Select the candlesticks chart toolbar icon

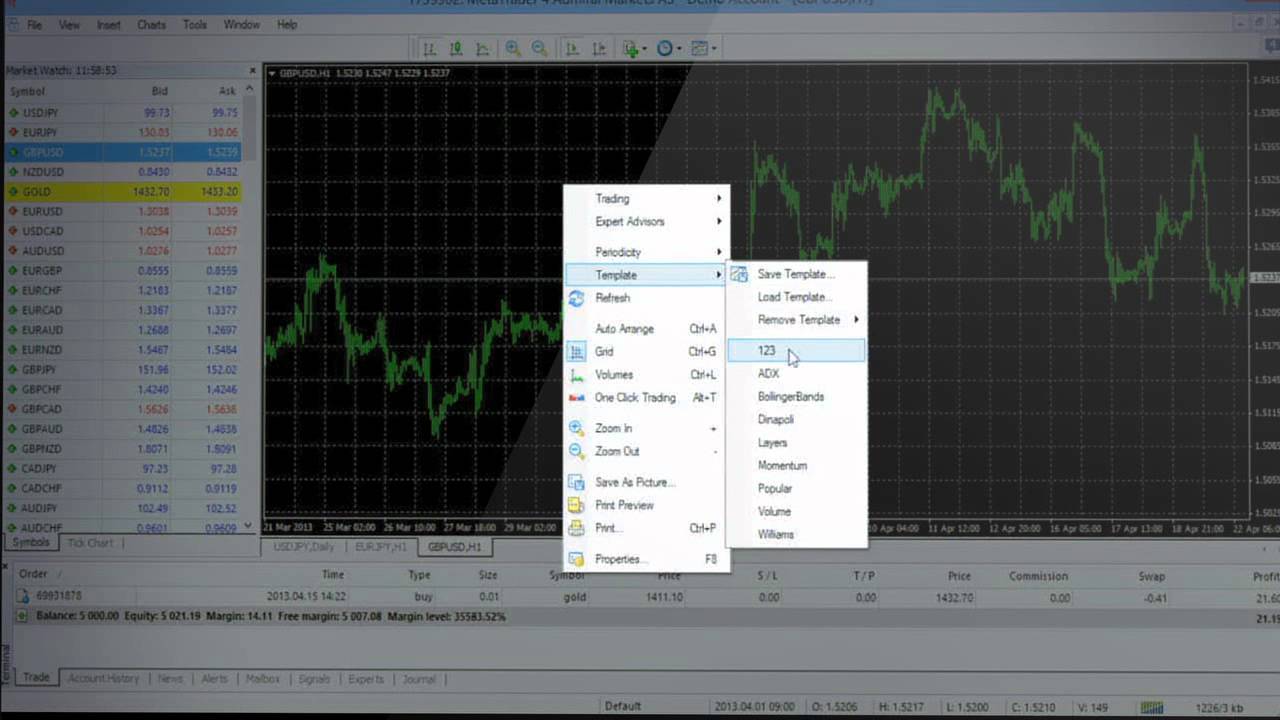coord(456,48)
